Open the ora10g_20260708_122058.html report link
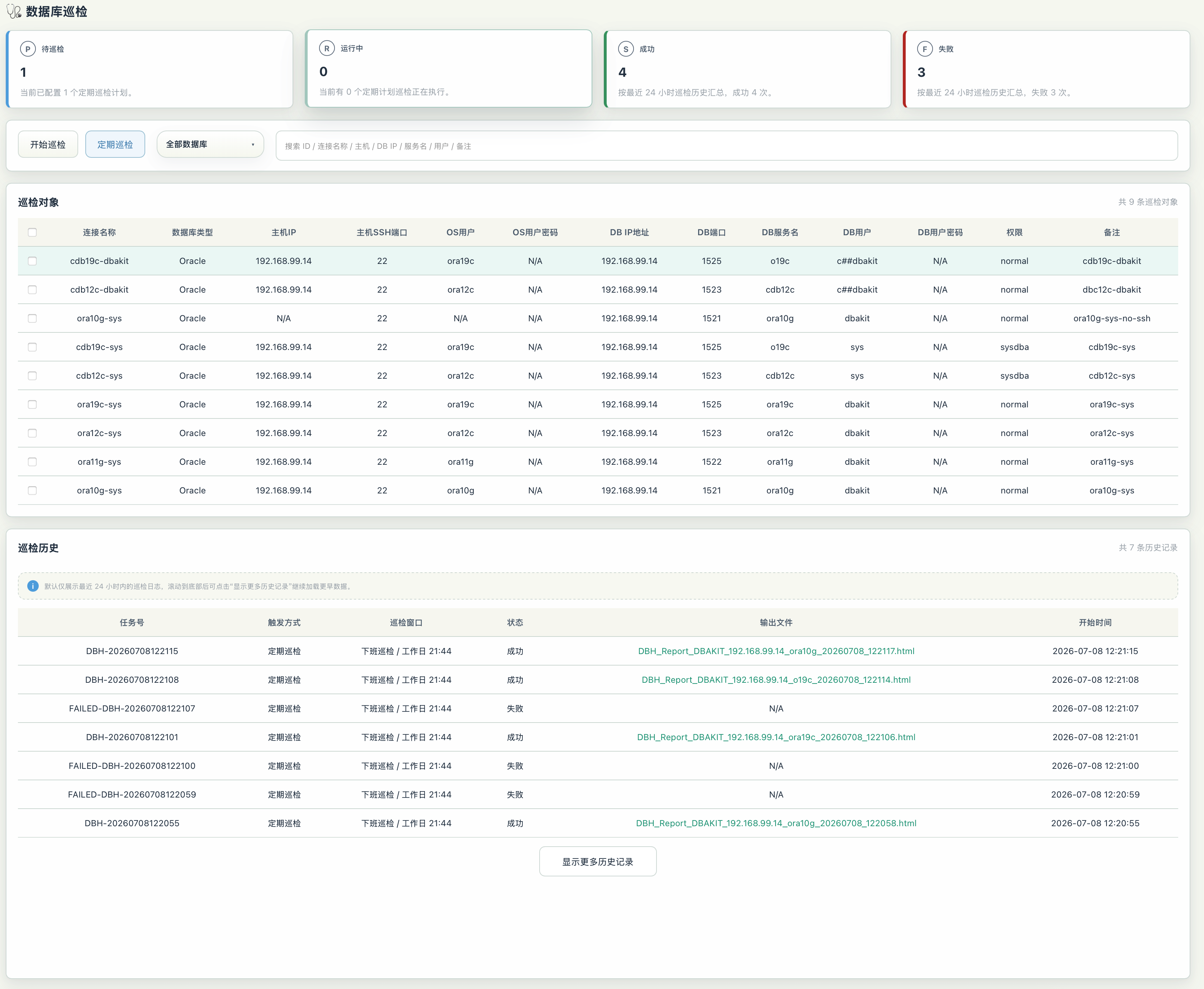The width and height of the screenshot is (1204, 989). (x=776, y=823)
